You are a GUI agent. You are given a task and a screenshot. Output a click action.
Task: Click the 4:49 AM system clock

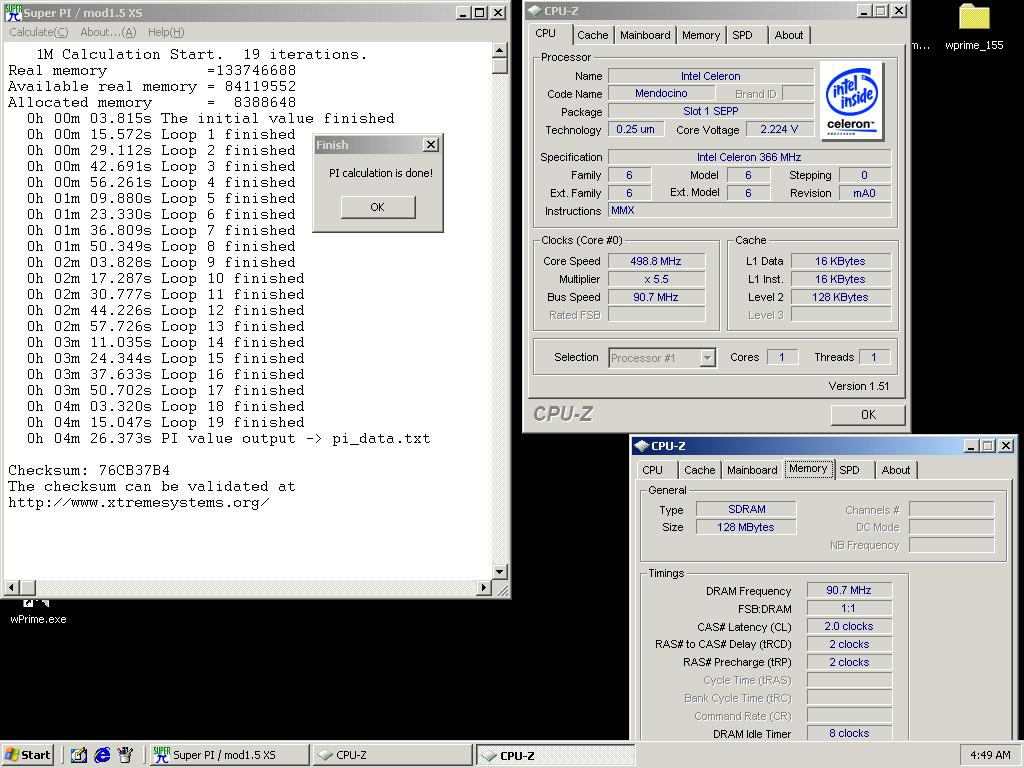pyautogui.click(x=990, y=755)
